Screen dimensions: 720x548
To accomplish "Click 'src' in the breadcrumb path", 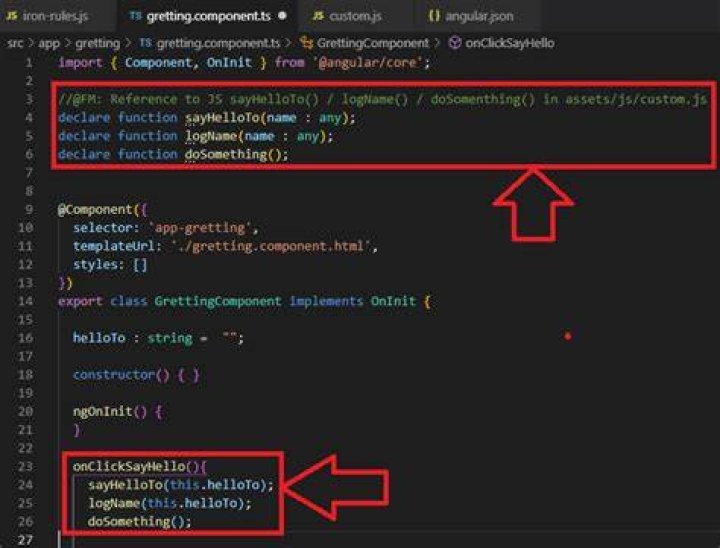I will coord(15,43).
